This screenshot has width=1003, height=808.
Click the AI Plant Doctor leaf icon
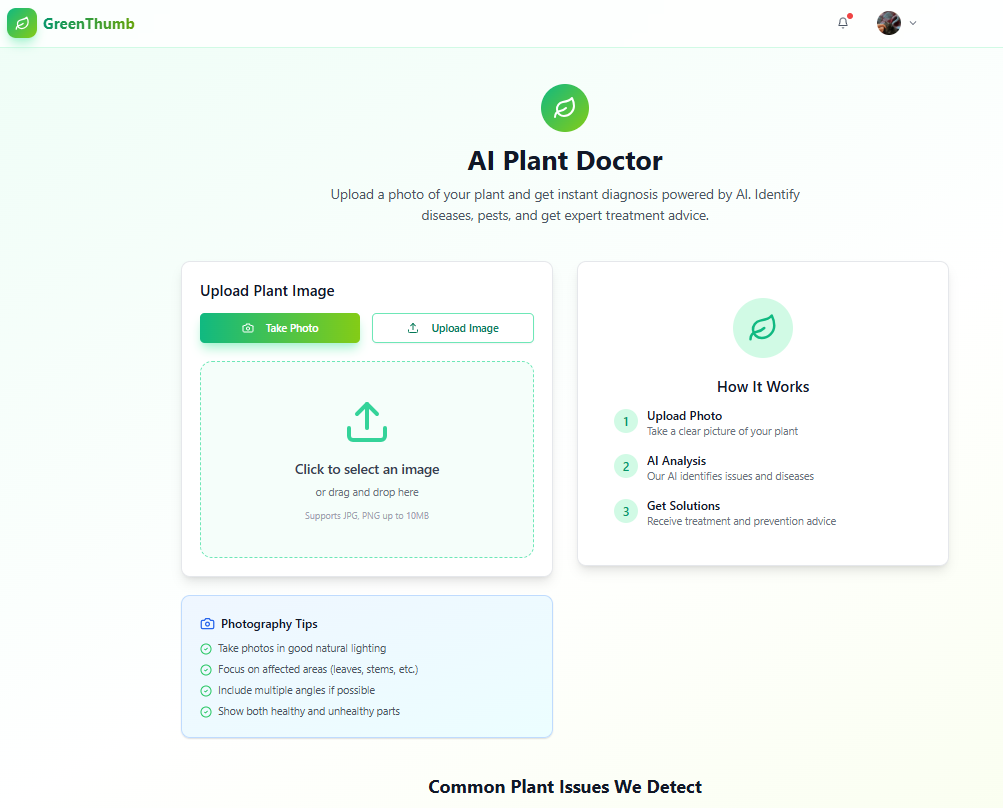coord(564,108)
